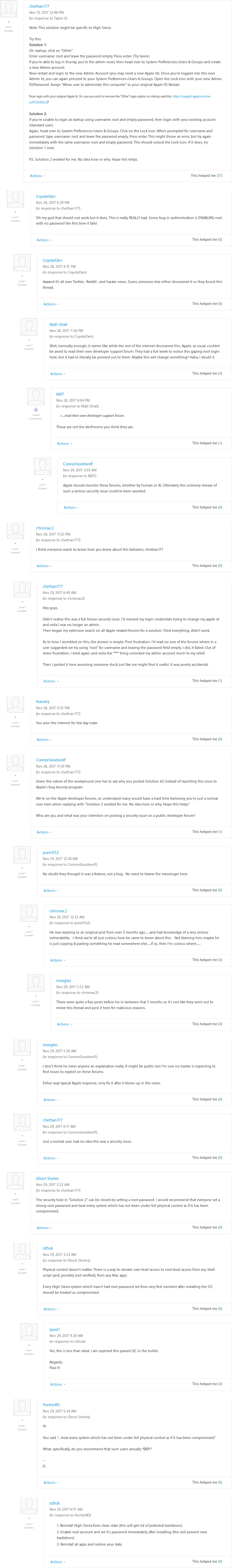Open Actions menu on huexley's post
This screenshot has width=232, height=1568.
43,740
